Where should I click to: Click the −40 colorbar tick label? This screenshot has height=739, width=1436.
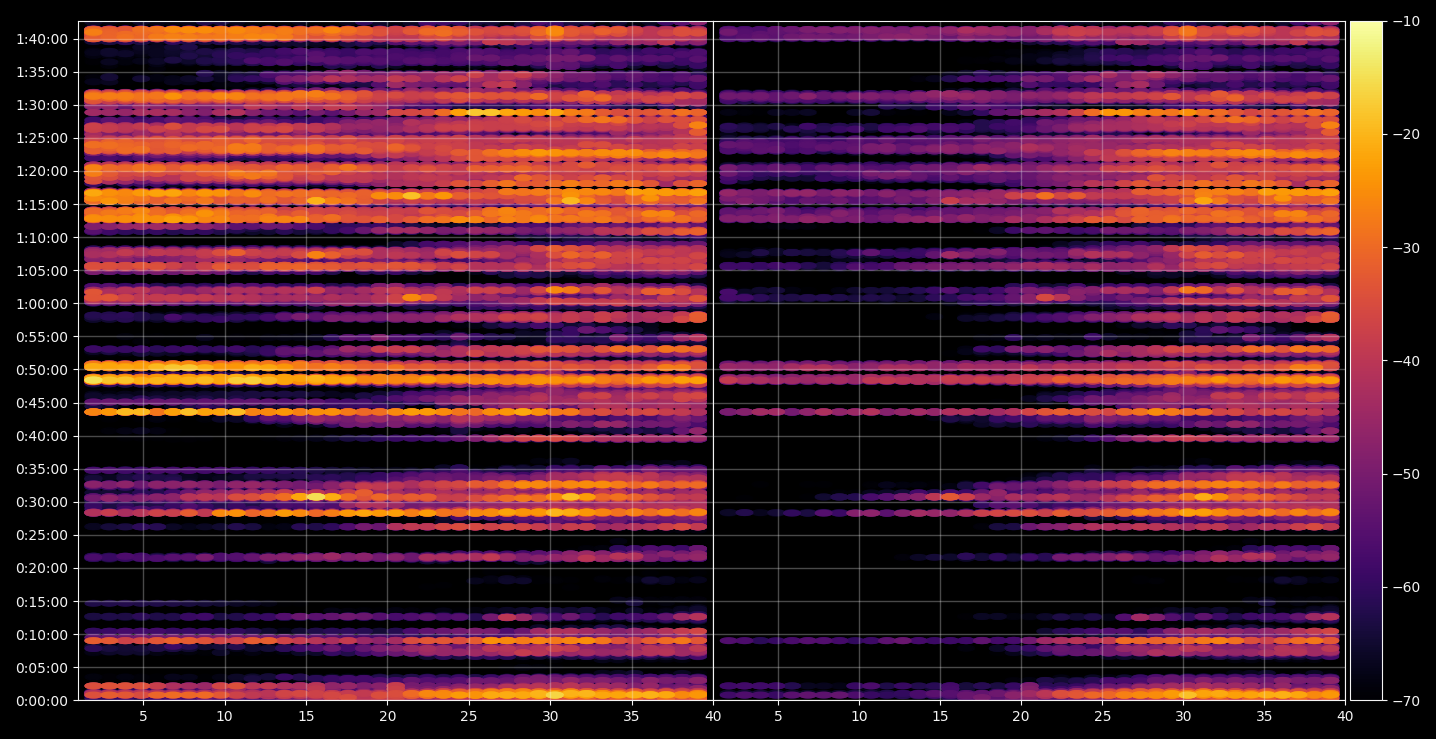(1406, 361)
